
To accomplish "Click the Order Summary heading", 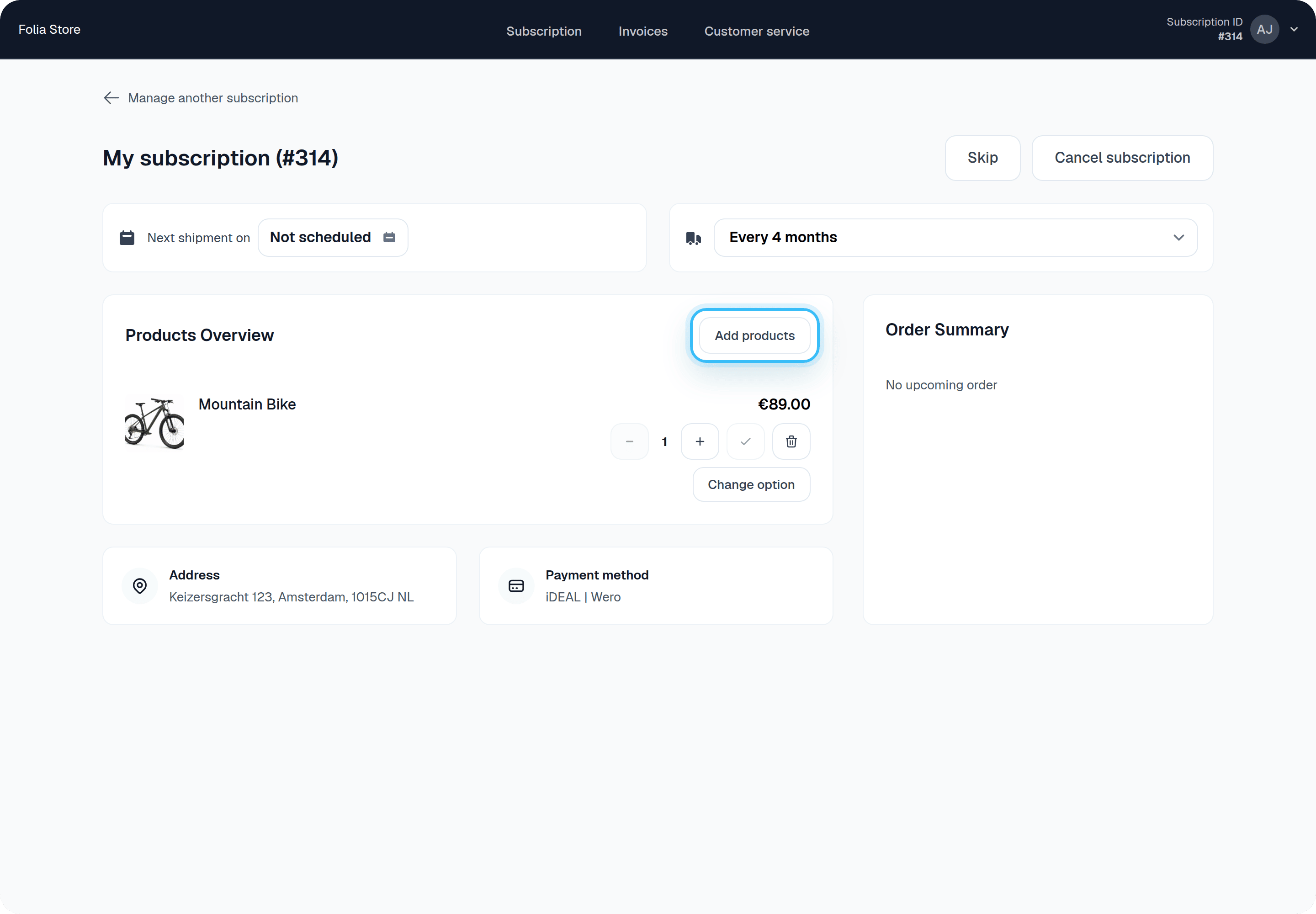I will click(947, 330).
